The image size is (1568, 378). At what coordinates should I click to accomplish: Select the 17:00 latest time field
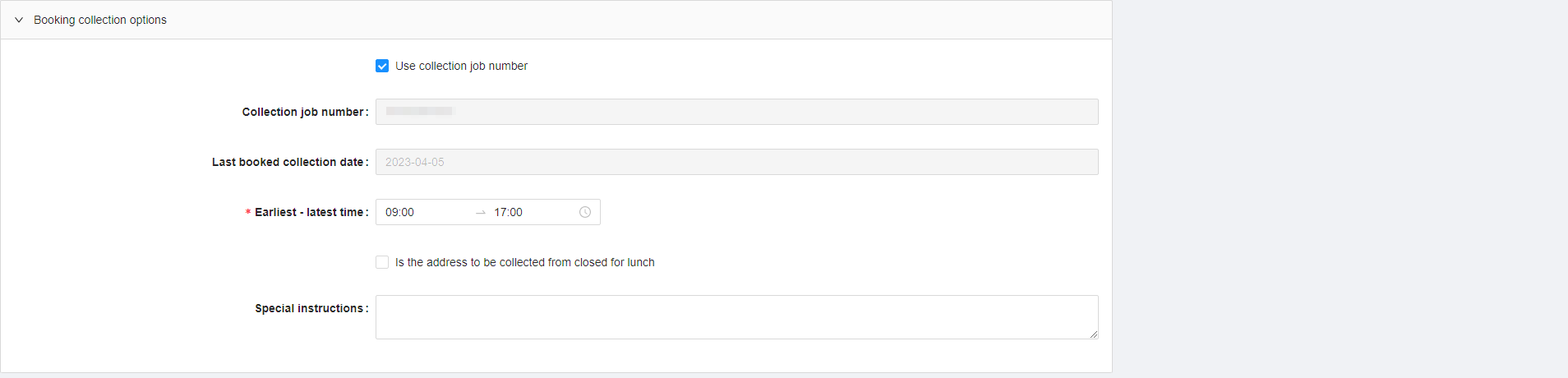(x=533, y=212)
